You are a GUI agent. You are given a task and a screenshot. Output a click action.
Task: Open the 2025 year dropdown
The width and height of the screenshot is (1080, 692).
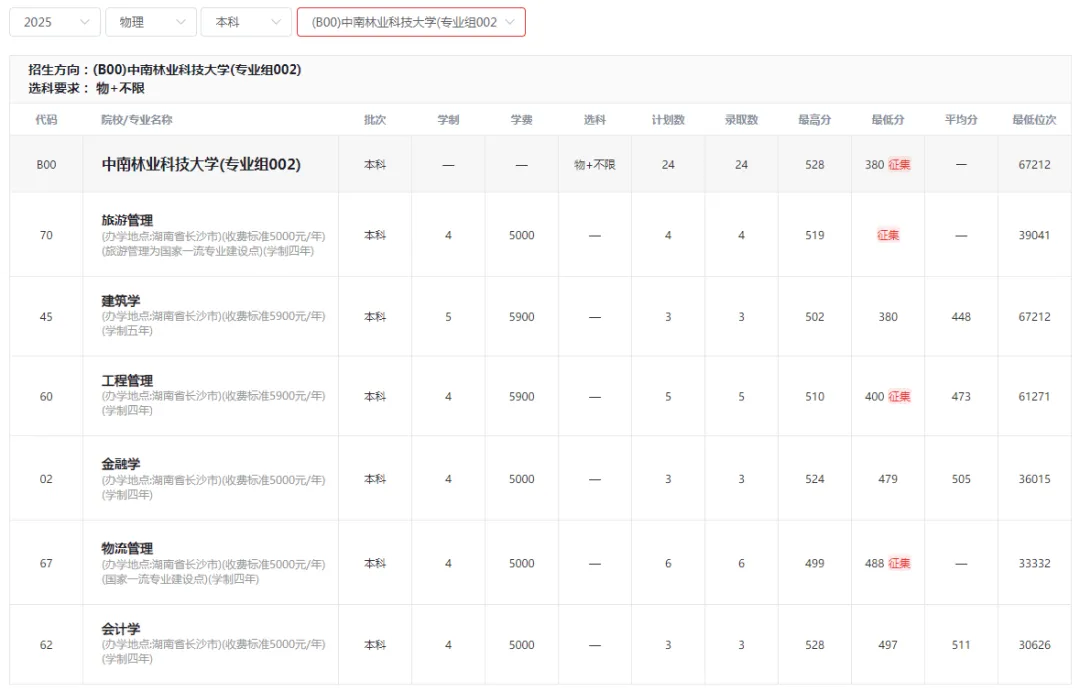(x=54, y=22)
